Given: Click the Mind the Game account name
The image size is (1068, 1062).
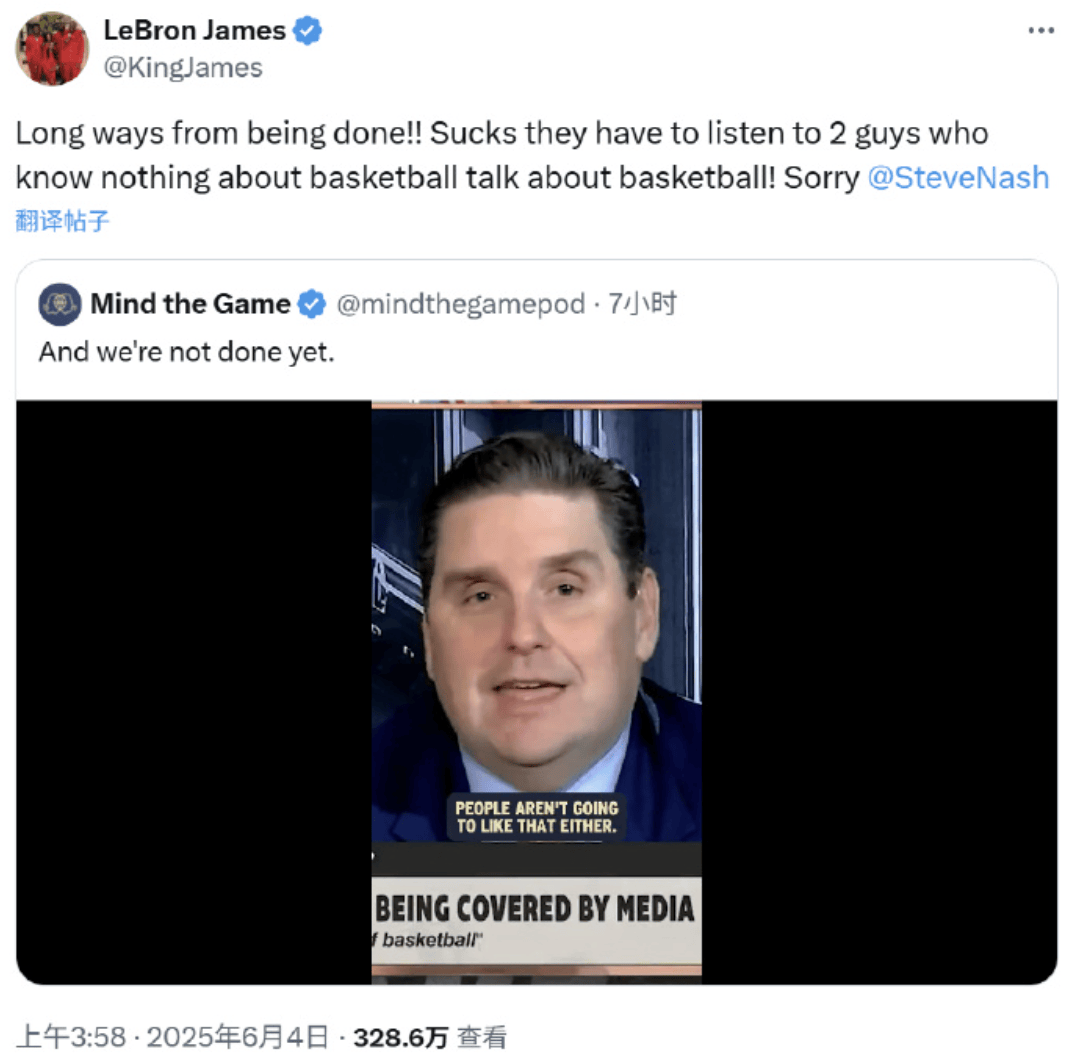Looking at the screenshot, I should coord(191,304).
